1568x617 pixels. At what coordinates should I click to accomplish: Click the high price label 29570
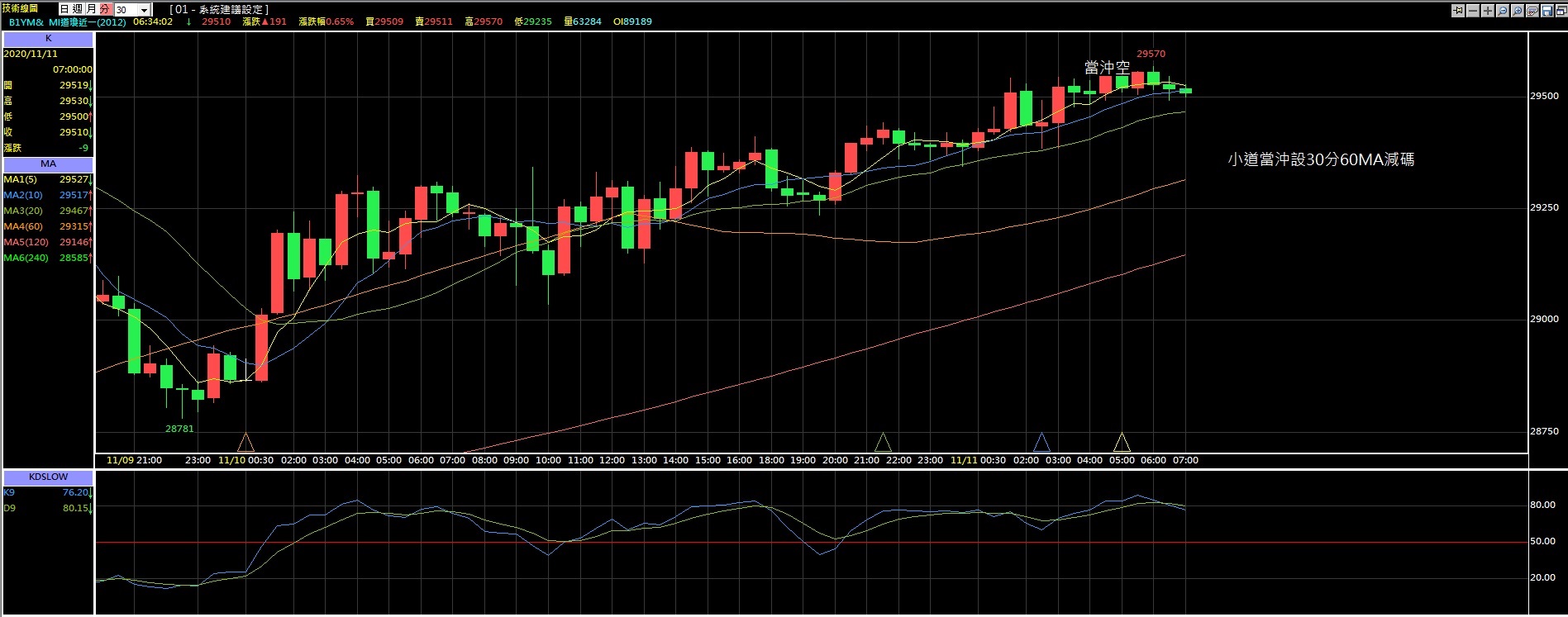point(1151,54)
